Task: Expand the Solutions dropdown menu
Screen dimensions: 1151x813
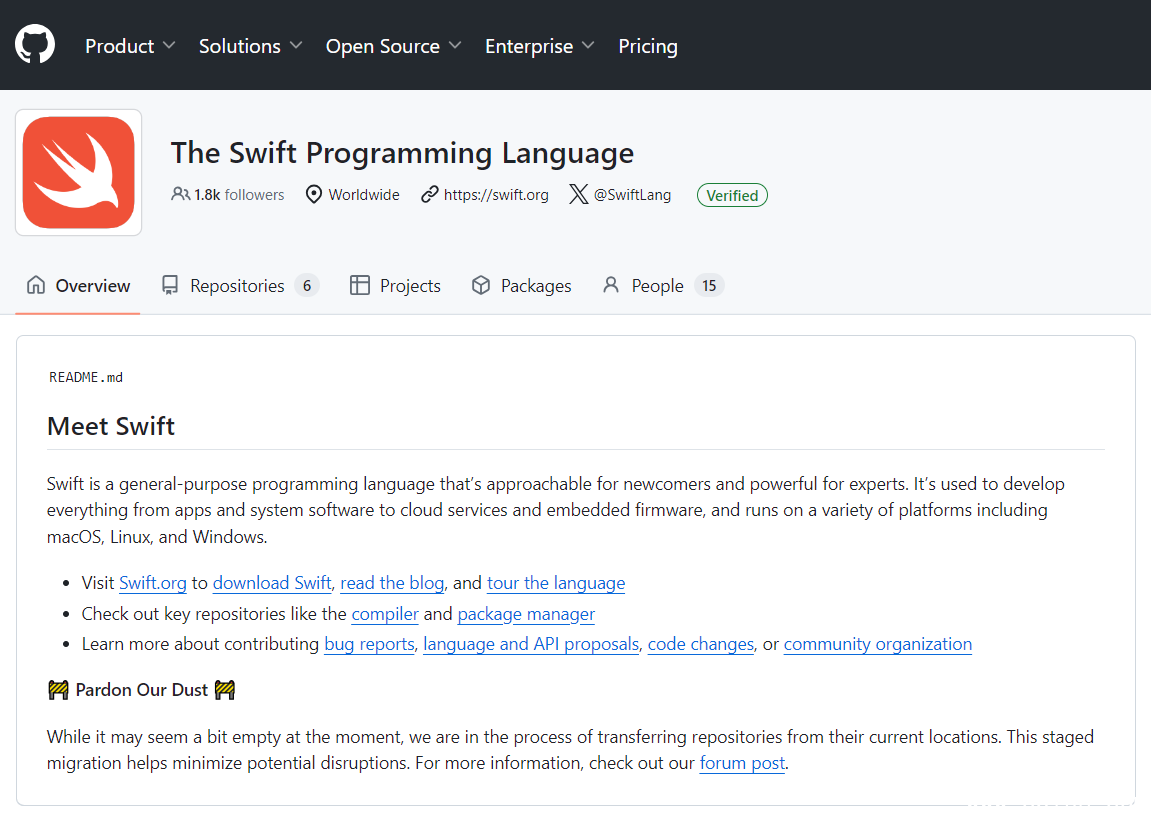Action: pos(250,46)
